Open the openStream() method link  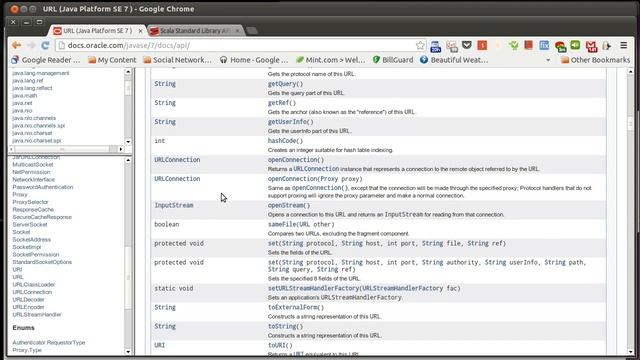289,205
